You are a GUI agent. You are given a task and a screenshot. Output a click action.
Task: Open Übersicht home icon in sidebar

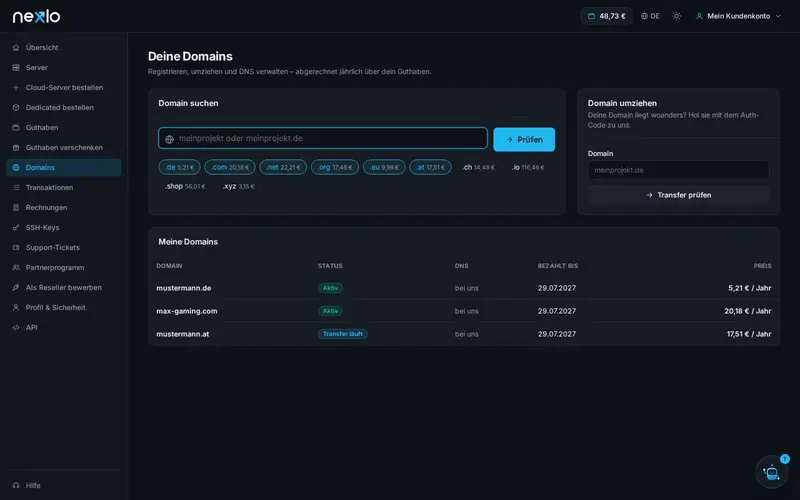[x=16, y=47]
